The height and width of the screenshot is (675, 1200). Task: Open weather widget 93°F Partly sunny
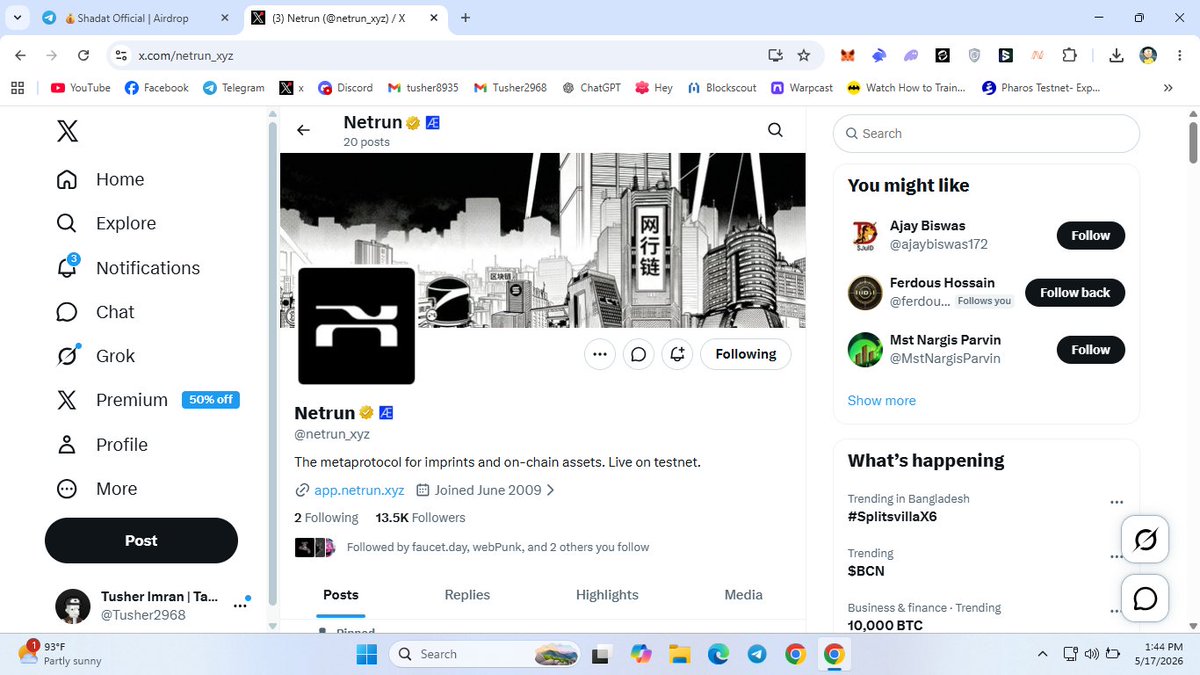60,654
